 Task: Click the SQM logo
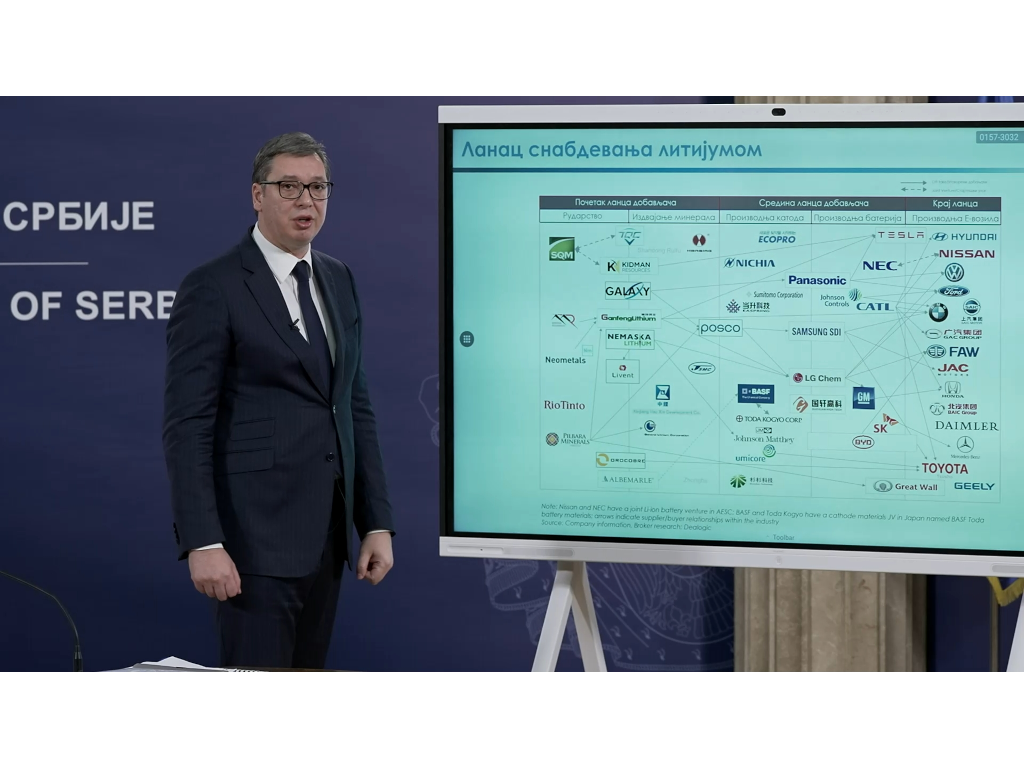point(562,249)
